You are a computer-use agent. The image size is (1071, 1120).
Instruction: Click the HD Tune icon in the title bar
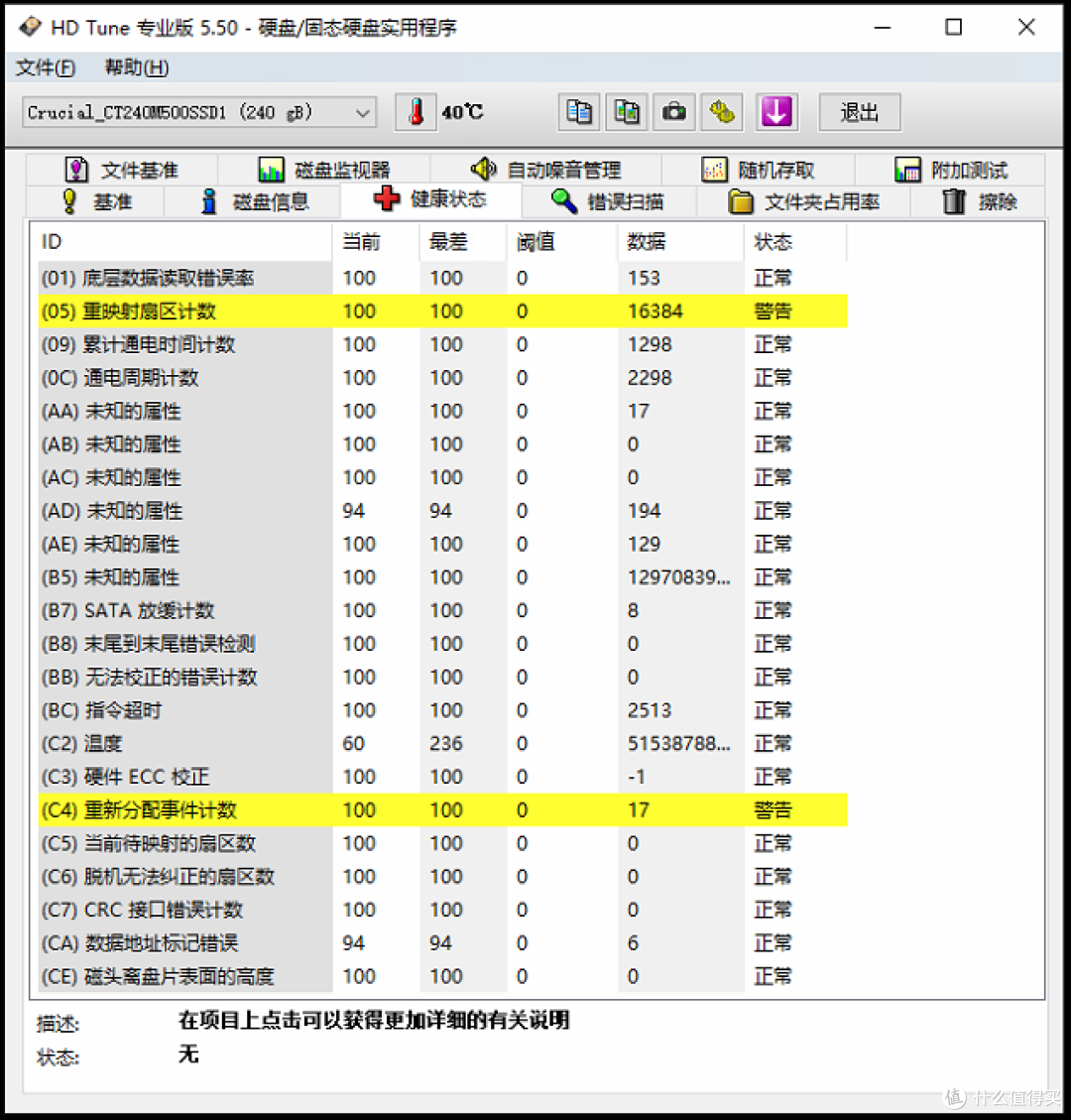click(31, 27)
